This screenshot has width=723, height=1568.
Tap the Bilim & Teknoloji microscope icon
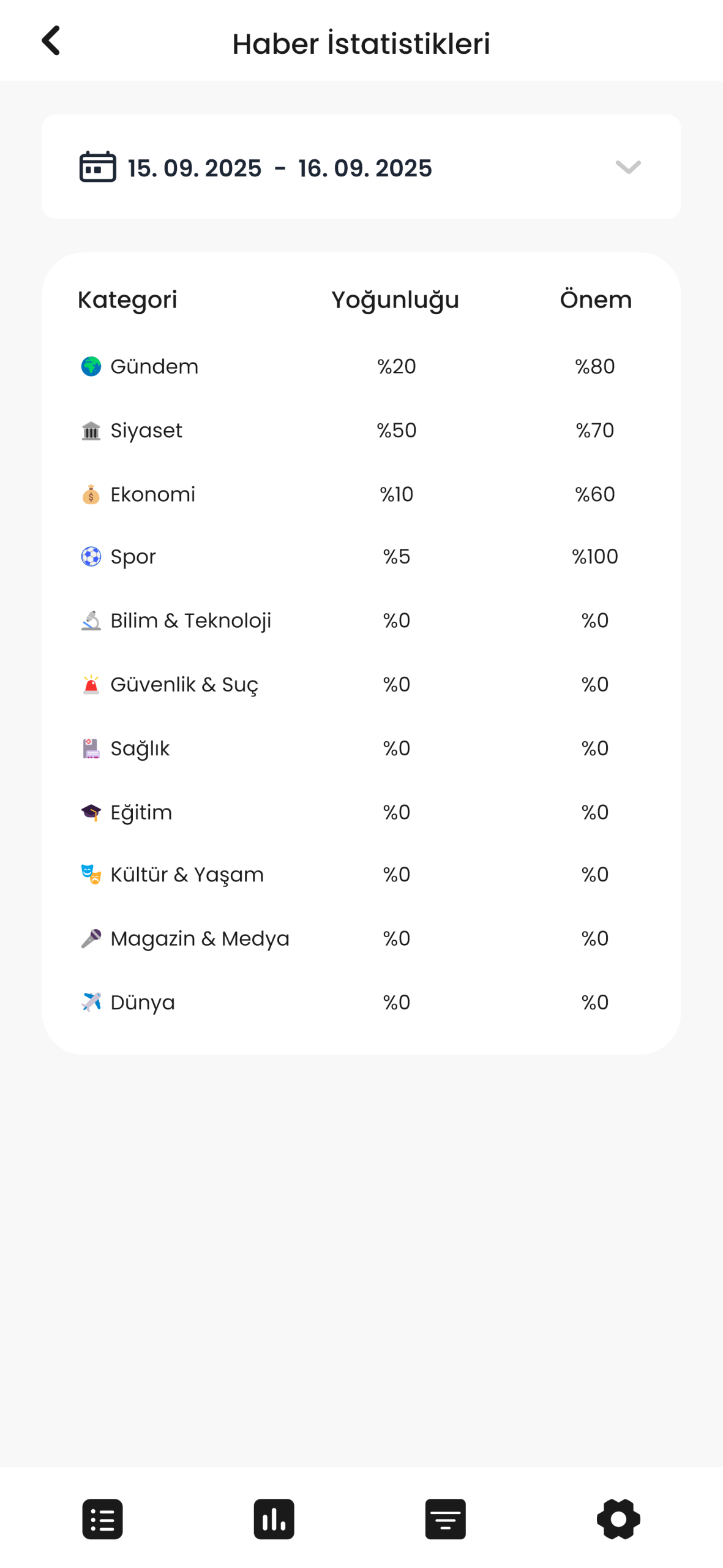(x=91, y=620)
